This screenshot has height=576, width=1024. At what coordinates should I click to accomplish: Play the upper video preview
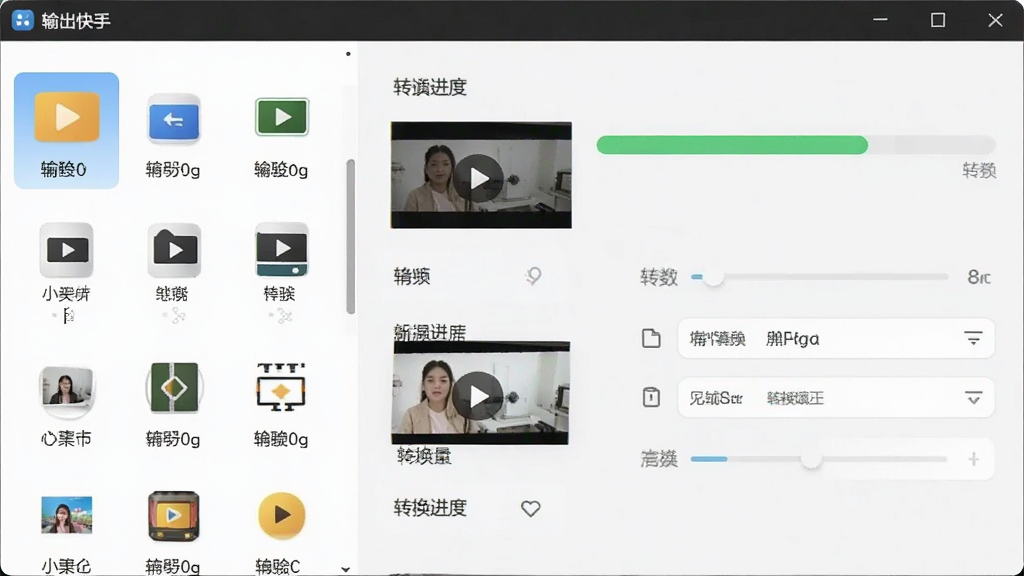coord(479,178)
